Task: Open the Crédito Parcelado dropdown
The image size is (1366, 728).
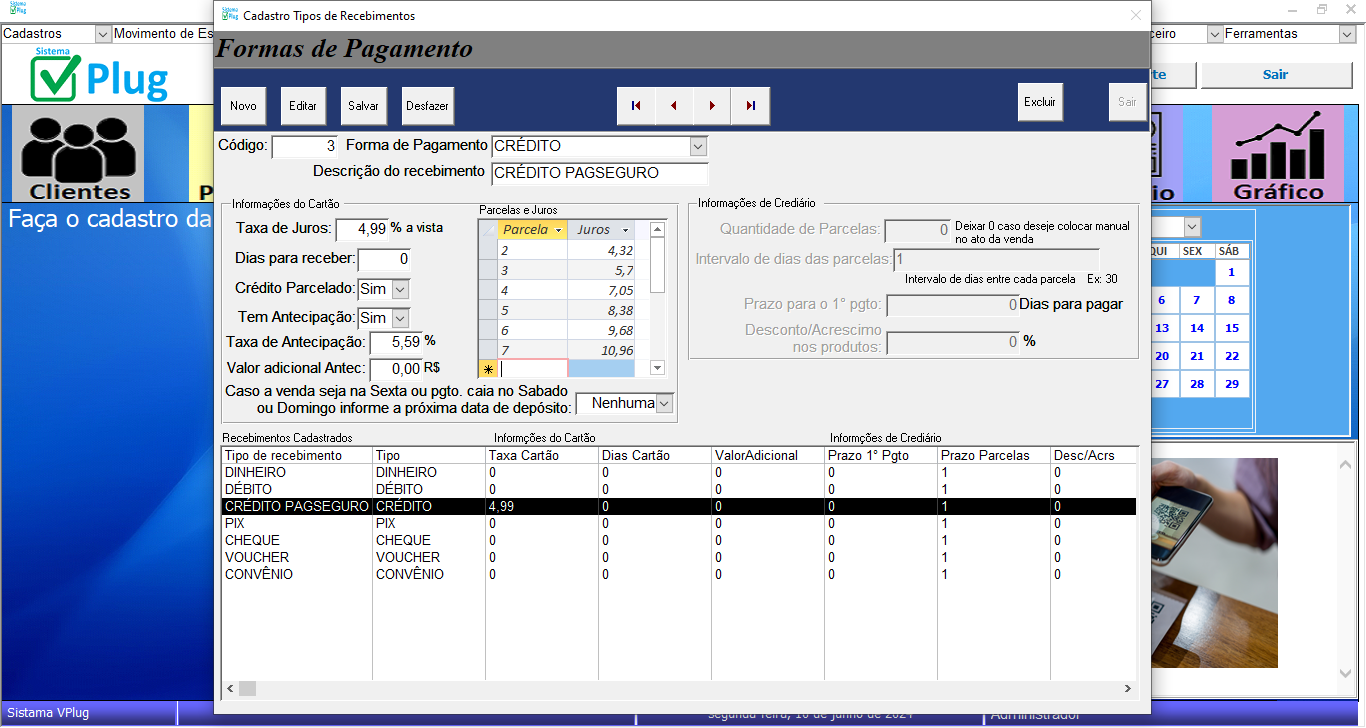Action: [400, 289]
